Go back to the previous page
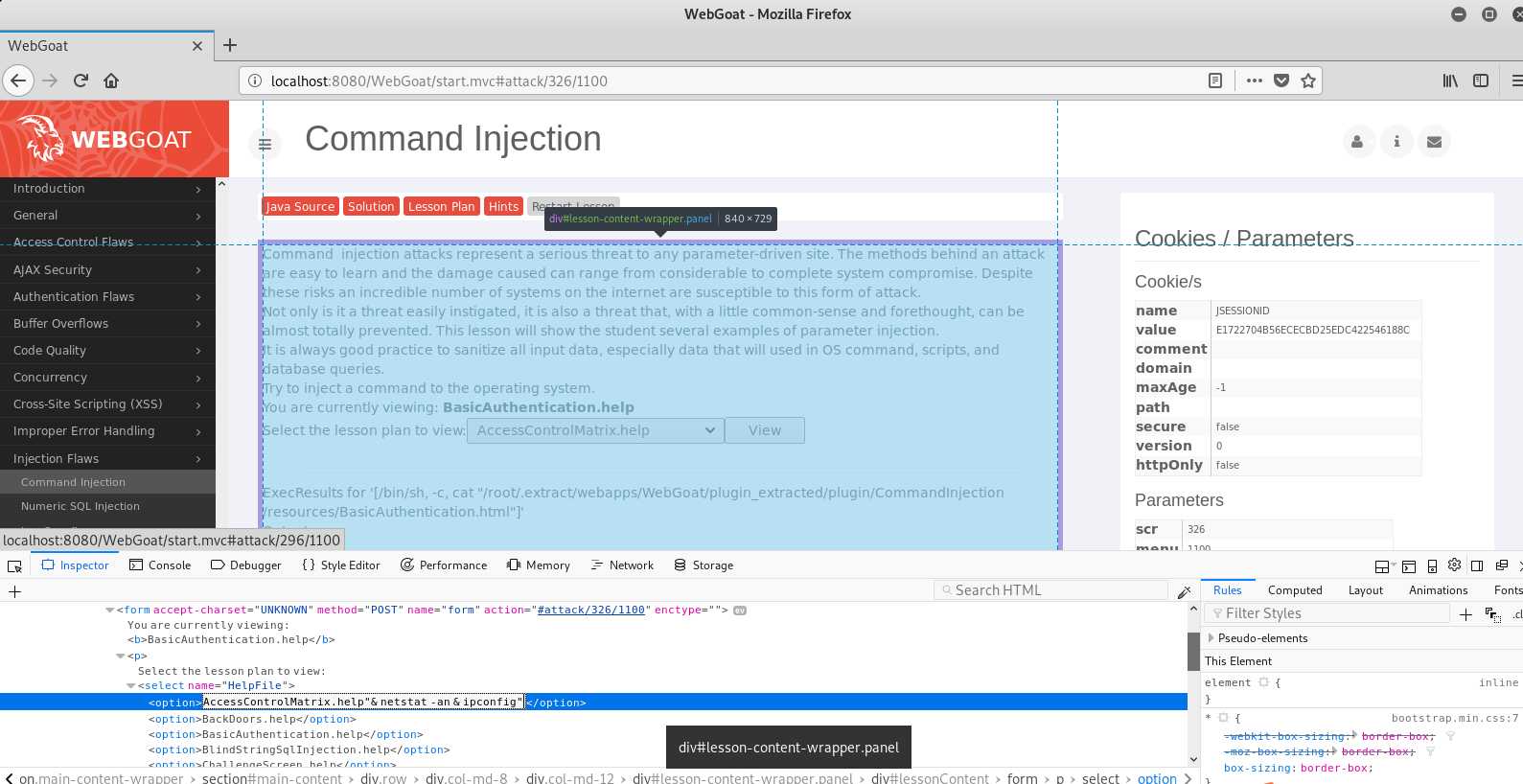 tap(18, 81)
